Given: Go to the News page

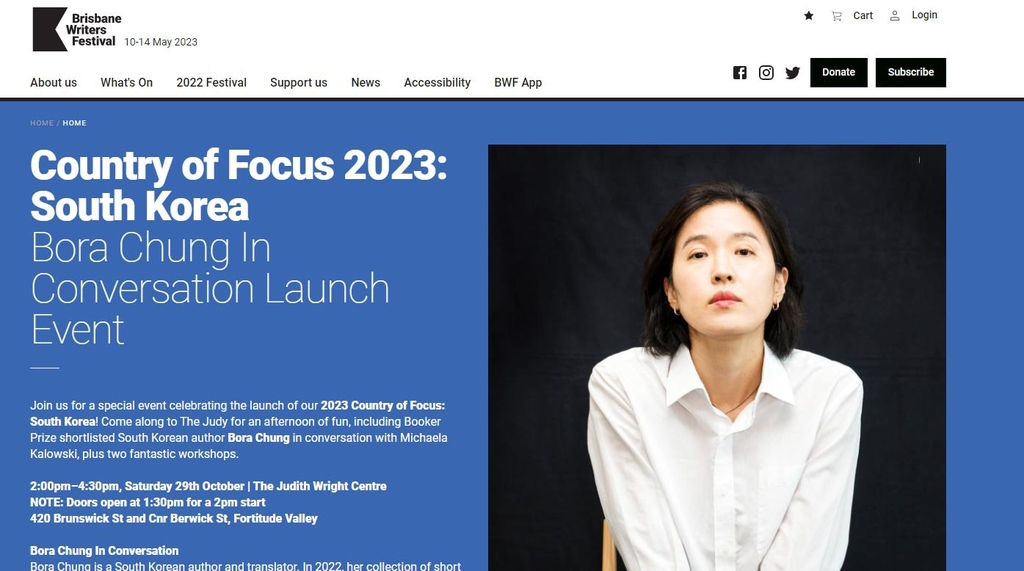Looking at the screenshot, I should 366,82.
